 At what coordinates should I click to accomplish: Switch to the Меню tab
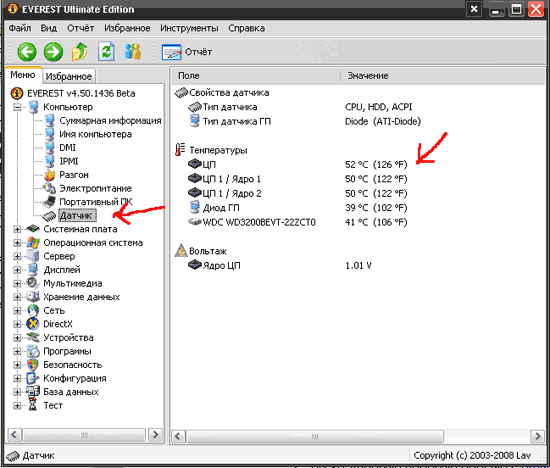(23, 75)
